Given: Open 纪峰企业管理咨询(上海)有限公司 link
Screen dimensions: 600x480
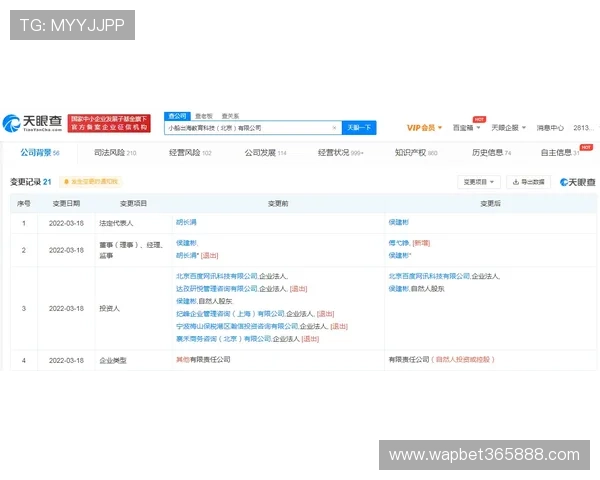Looking at the screenshot, I should (230, 314).
